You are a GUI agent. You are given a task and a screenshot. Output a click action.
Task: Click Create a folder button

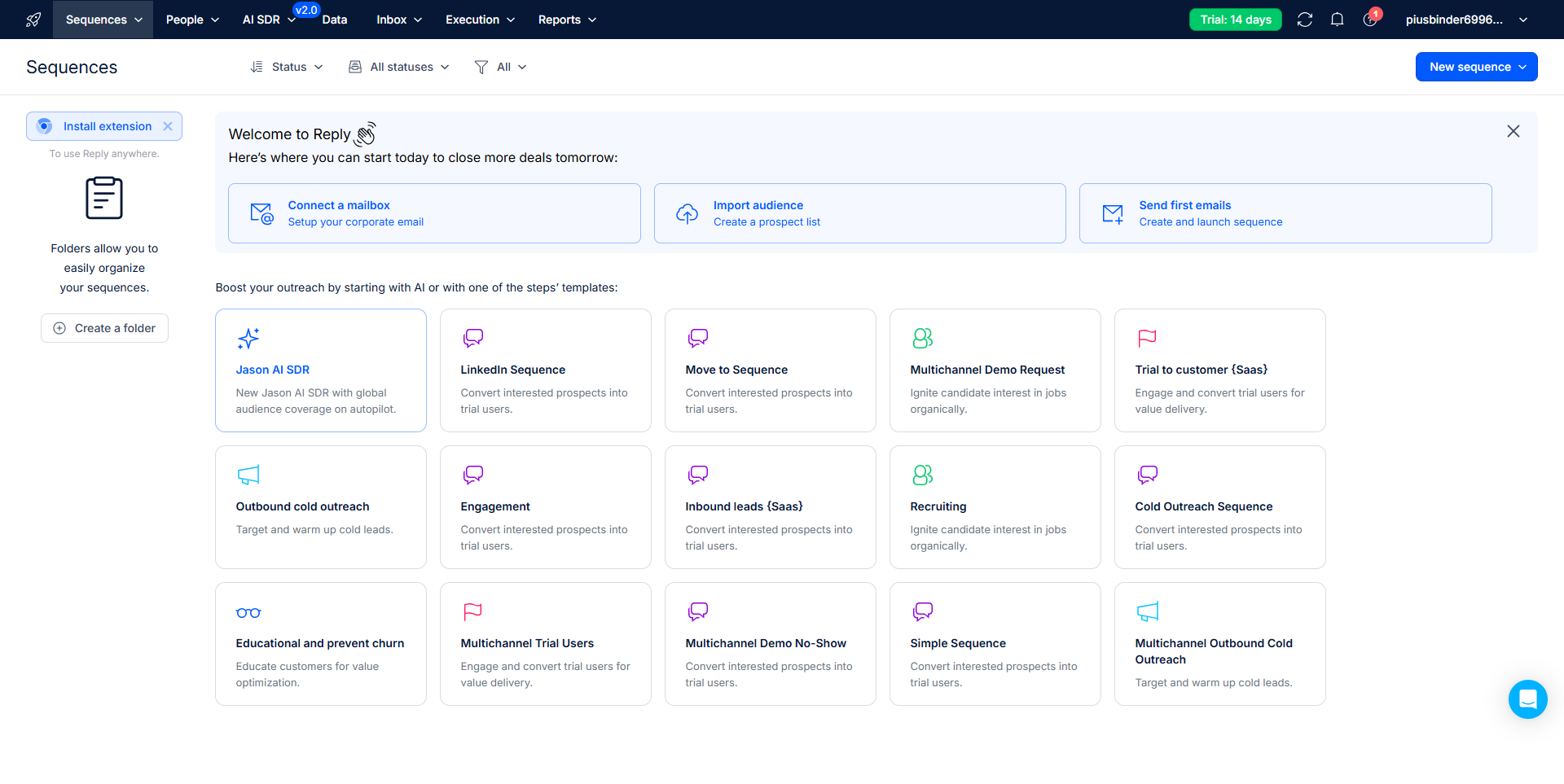coord(104,328)
